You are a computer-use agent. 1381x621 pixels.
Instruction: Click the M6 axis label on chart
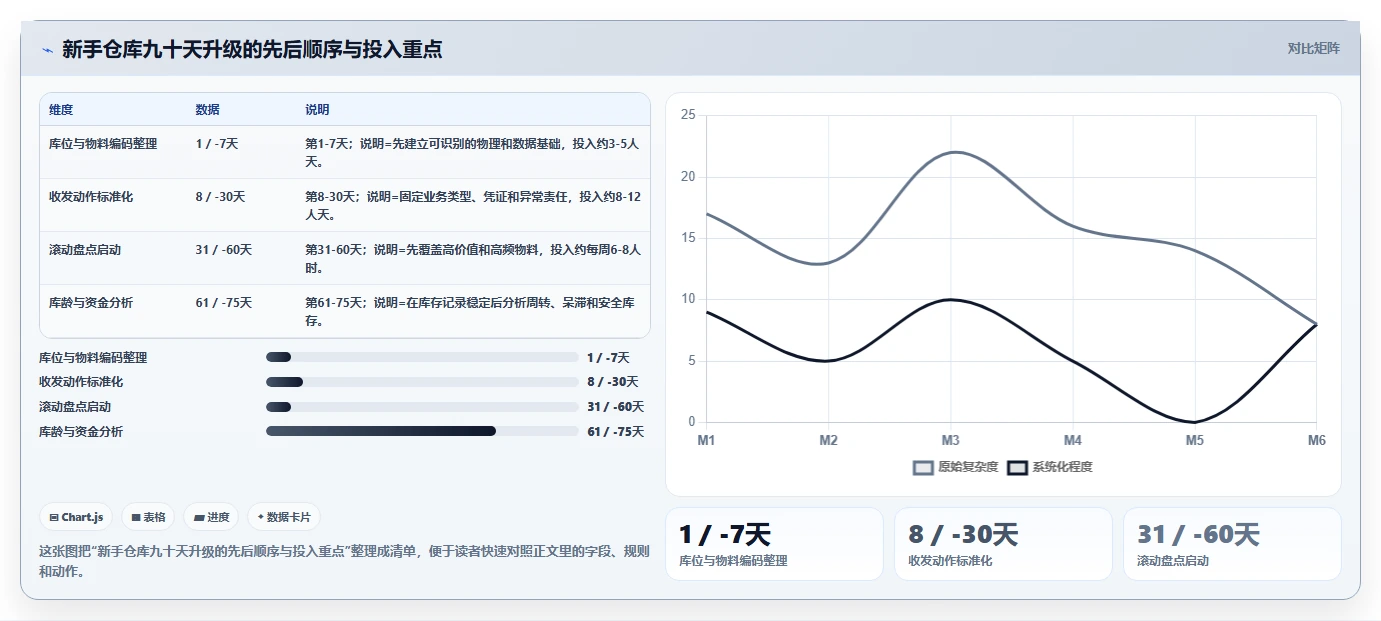click(1316, 440)
